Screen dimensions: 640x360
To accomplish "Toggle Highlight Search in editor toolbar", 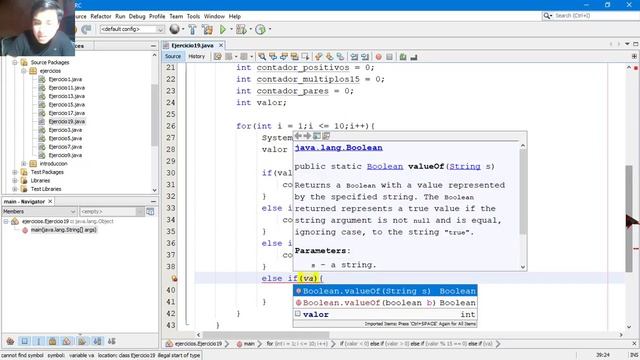I will (x=294, y=57).
